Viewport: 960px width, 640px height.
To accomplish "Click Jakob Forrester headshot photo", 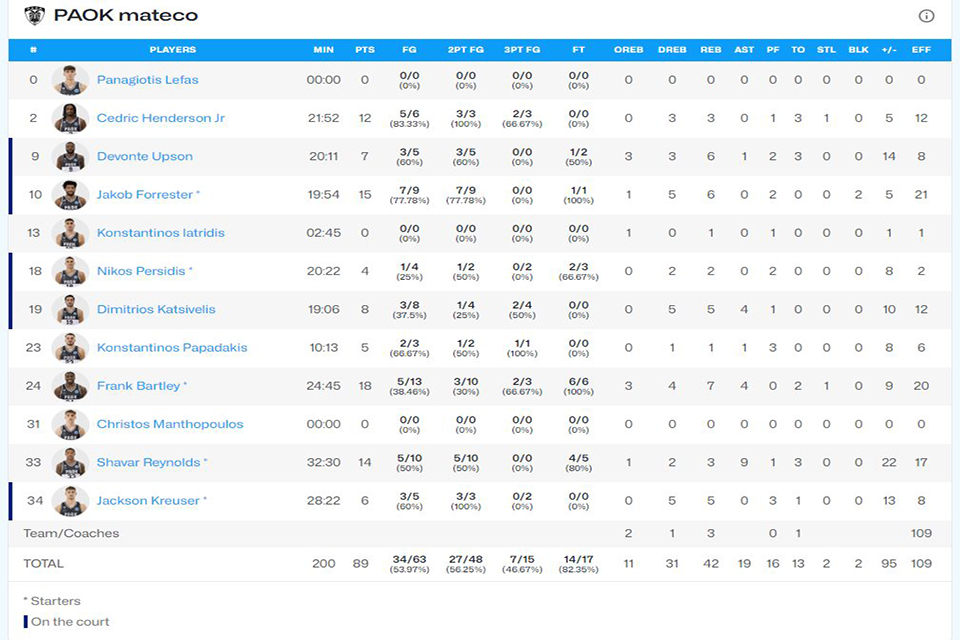I will [70, 195].
